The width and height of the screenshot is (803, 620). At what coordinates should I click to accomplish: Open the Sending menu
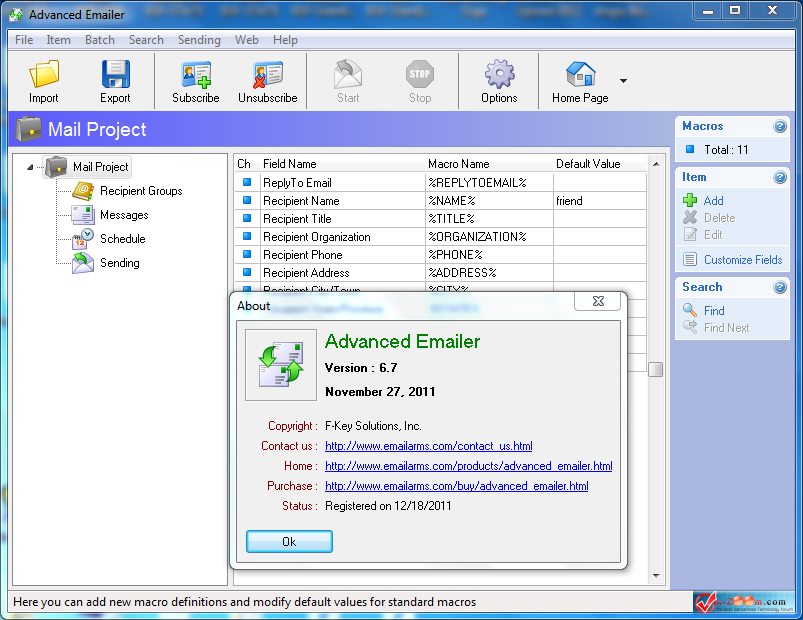click(199, 40)
